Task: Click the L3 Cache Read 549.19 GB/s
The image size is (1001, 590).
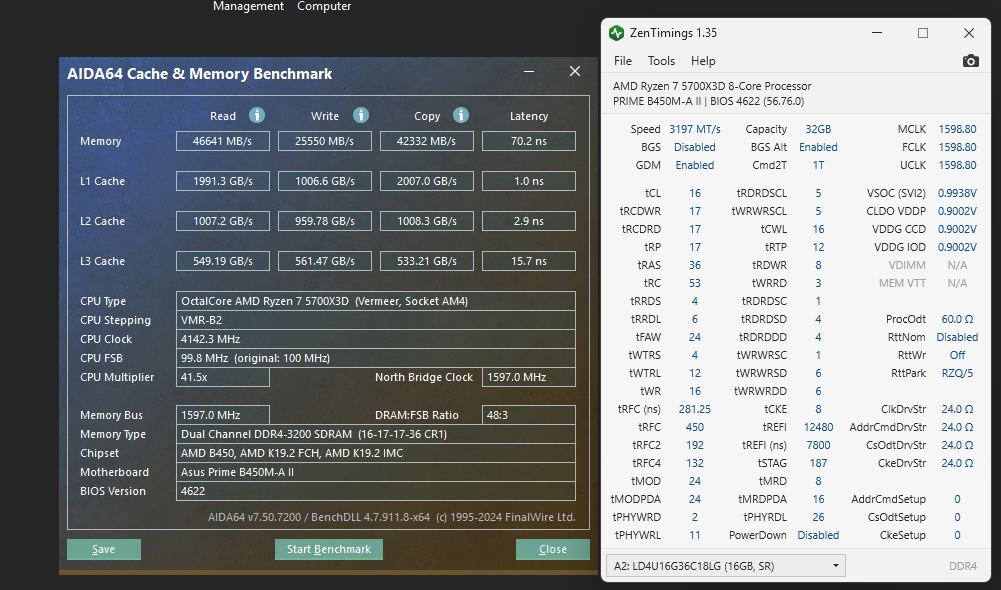Action: click(x=223, y=261)
